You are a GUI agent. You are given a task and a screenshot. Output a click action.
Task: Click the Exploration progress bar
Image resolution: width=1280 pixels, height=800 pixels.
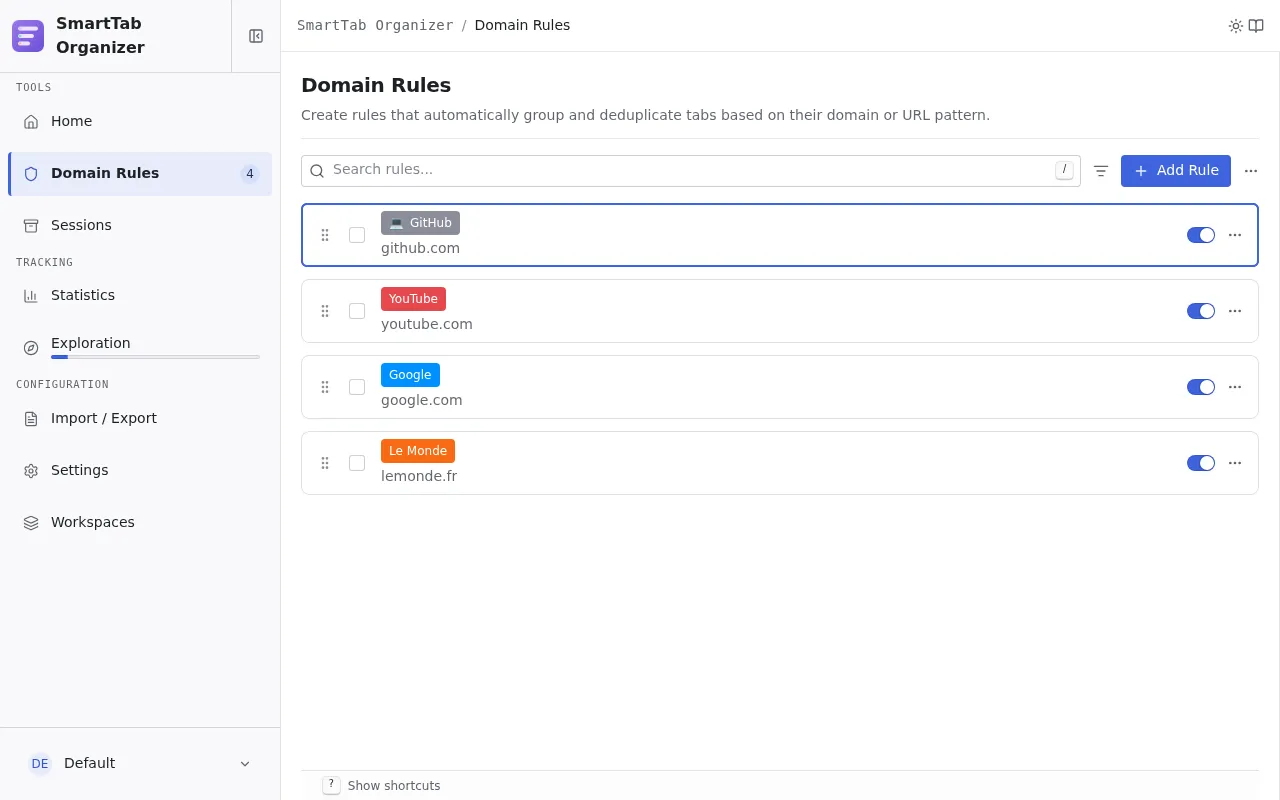tap(155, 357)
